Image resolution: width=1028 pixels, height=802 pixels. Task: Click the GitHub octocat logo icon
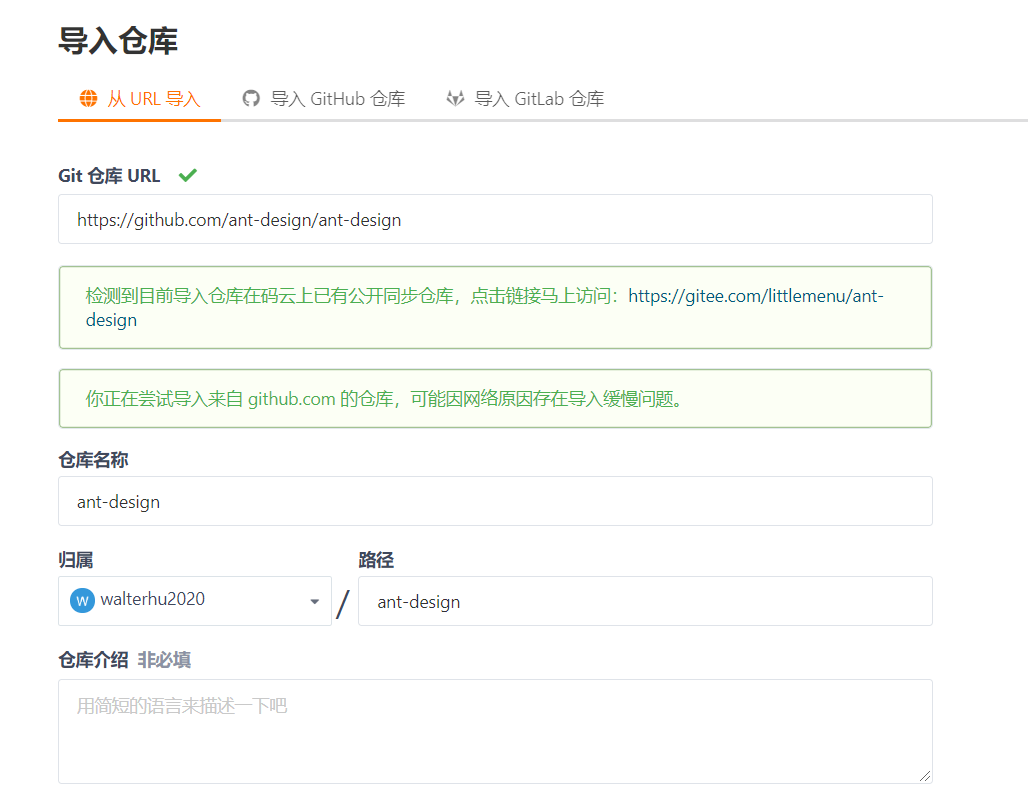[250, 98]
